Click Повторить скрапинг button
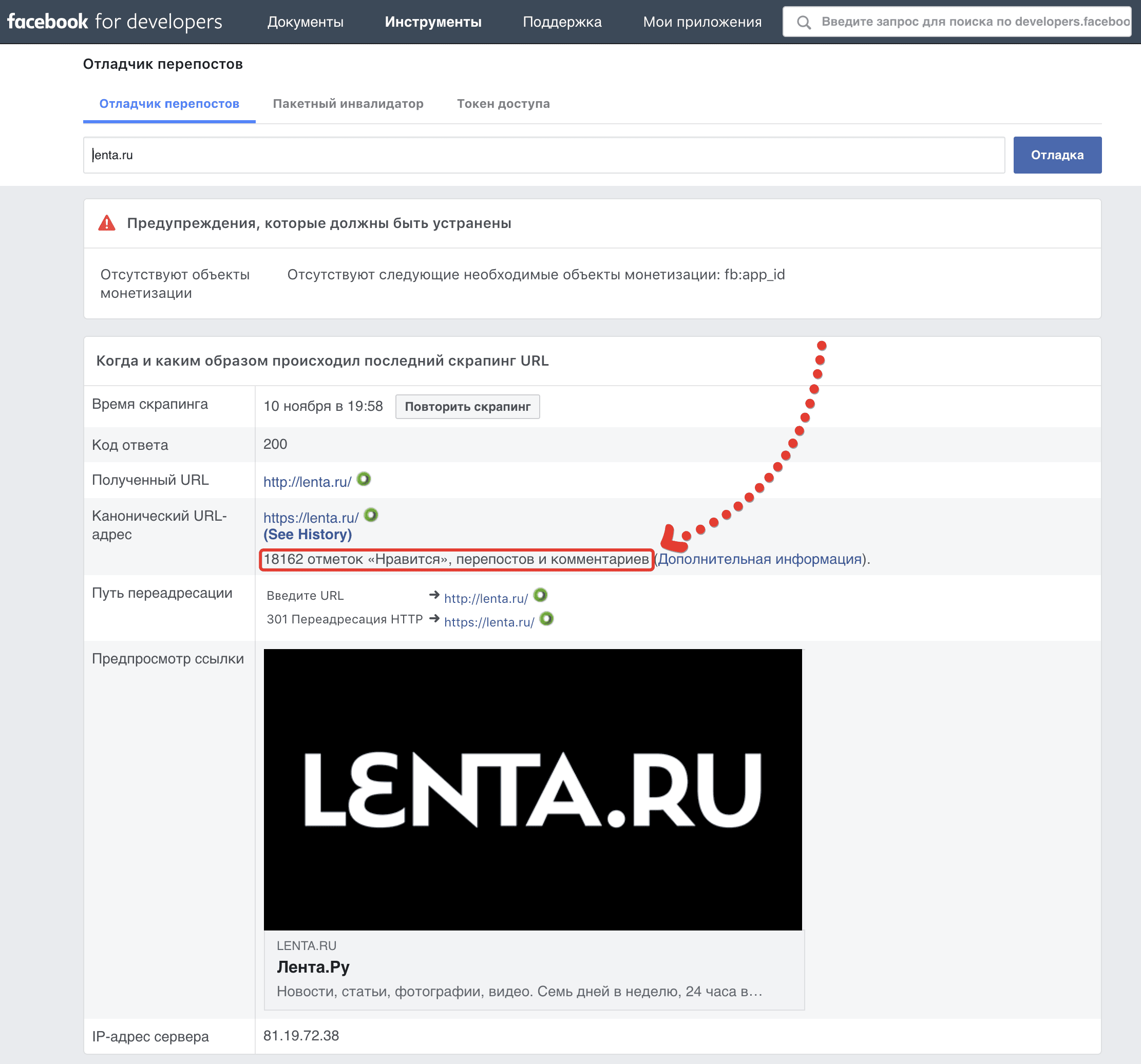1141x1064 pixels. [x=467, y=407]
